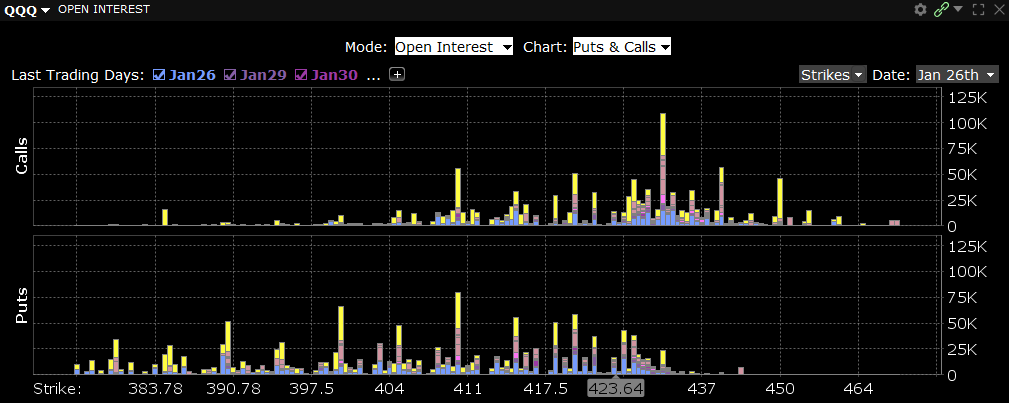Screen dimensions: 1009x403
Task: Open the Date Jan 26th dropdown
Action: coord(957,75)
